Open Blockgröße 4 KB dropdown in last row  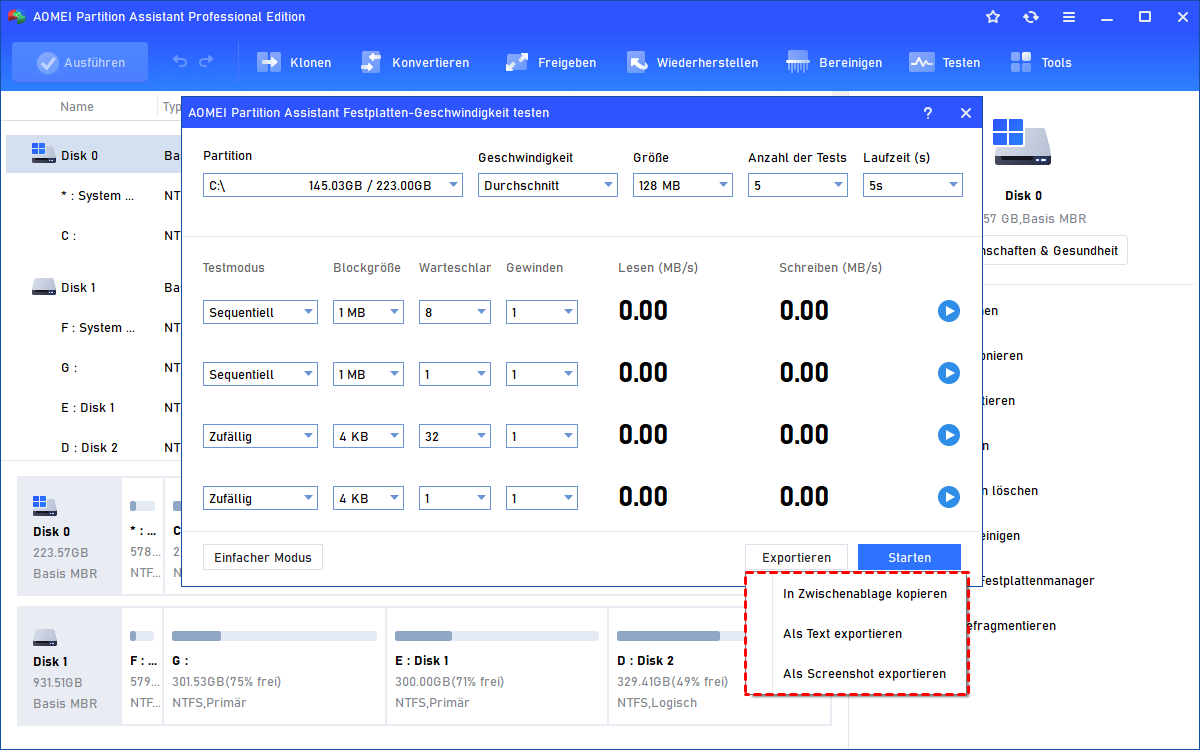pyautogui.click(x=368, y=498)
